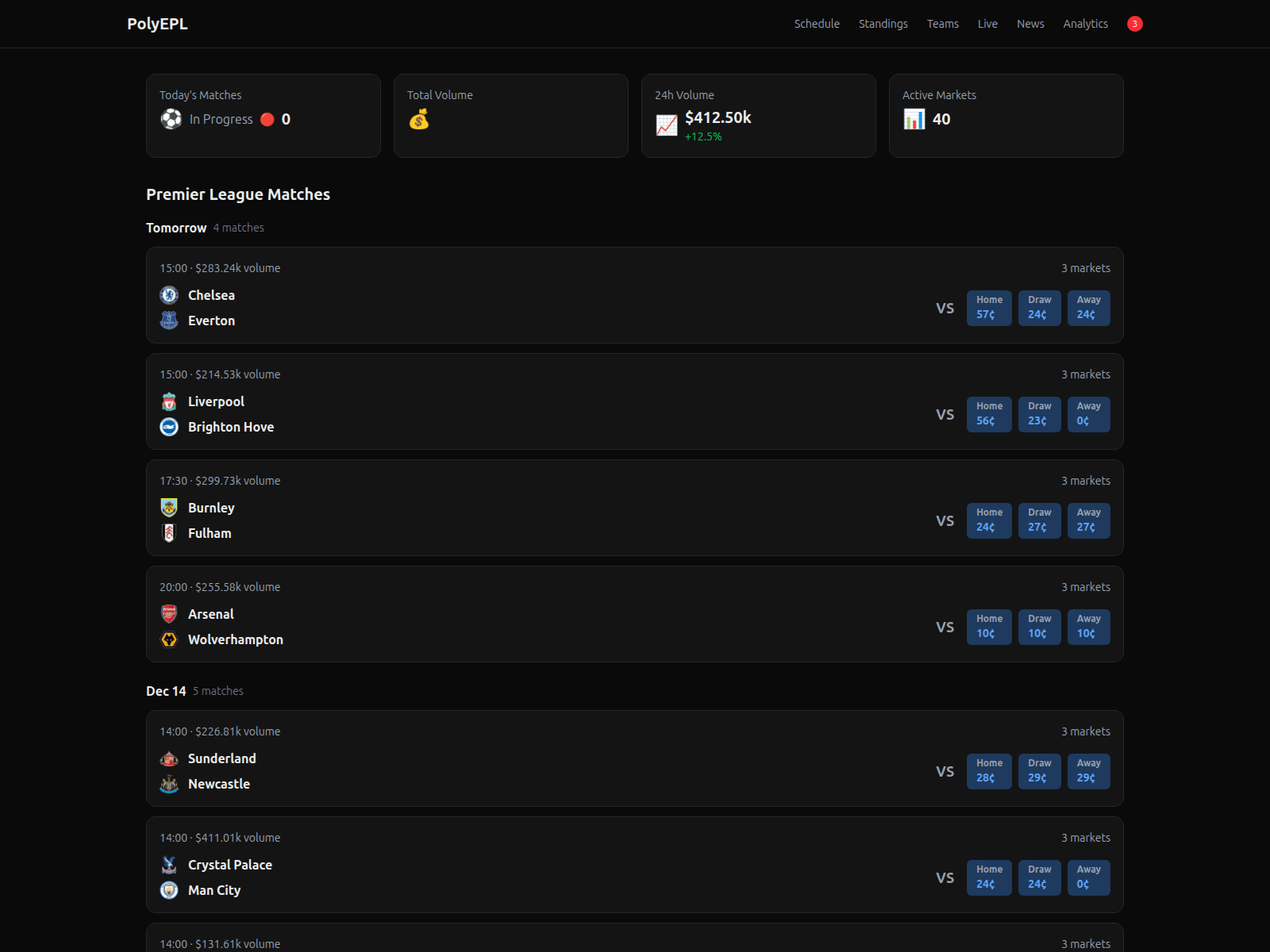Viewport: 1270px width, 952px height.
Task: Click 'Premier League Matches' heading
Action: (x=238, y=194)
